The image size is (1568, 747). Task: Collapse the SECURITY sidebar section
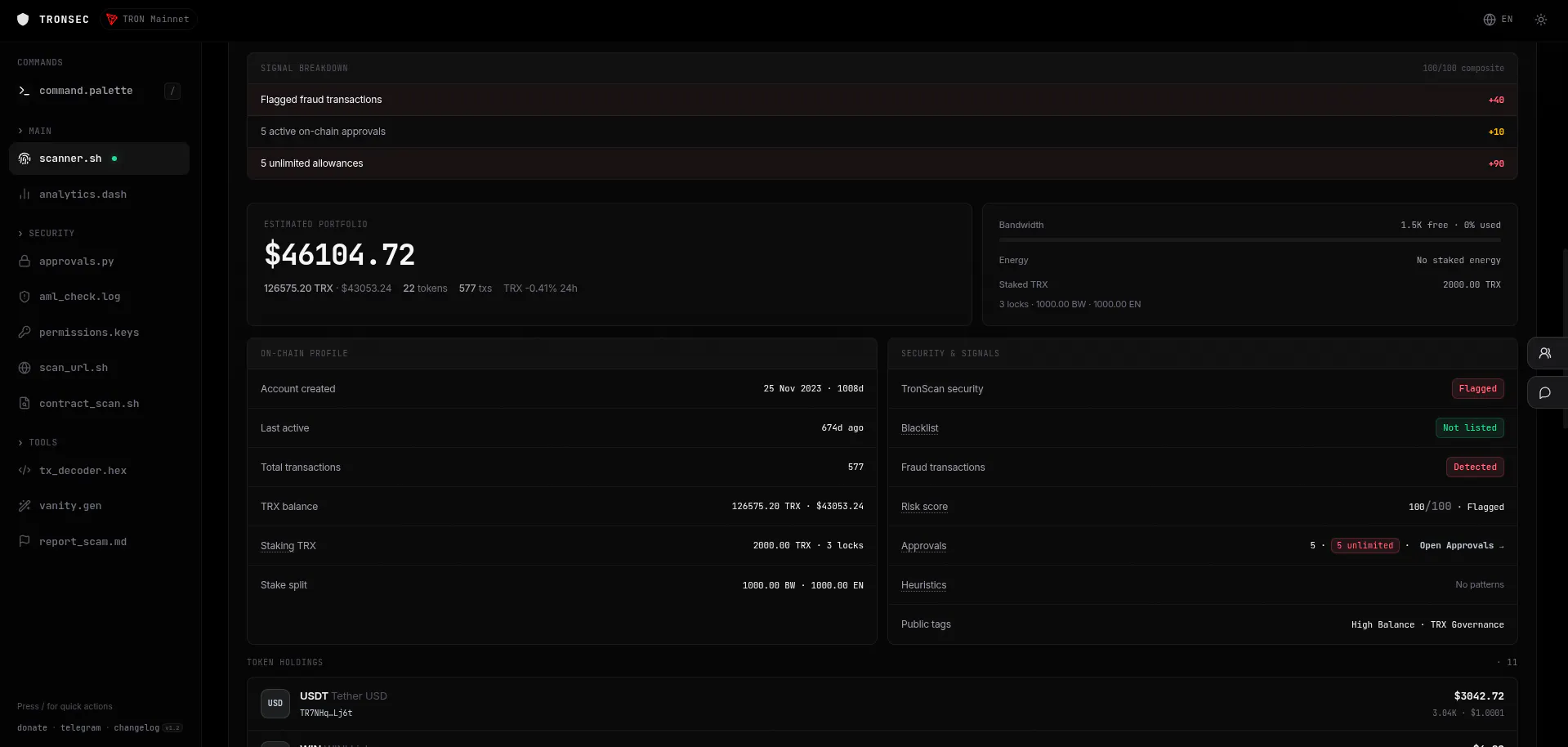pyautogui.click(x=47, y=234)
